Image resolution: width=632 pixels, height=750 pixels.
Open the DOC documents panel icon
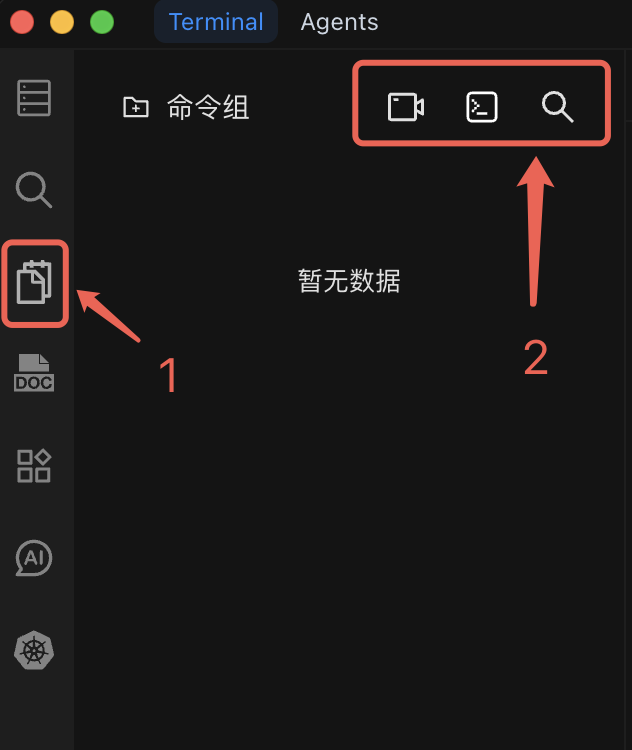(x=34, y=373)
